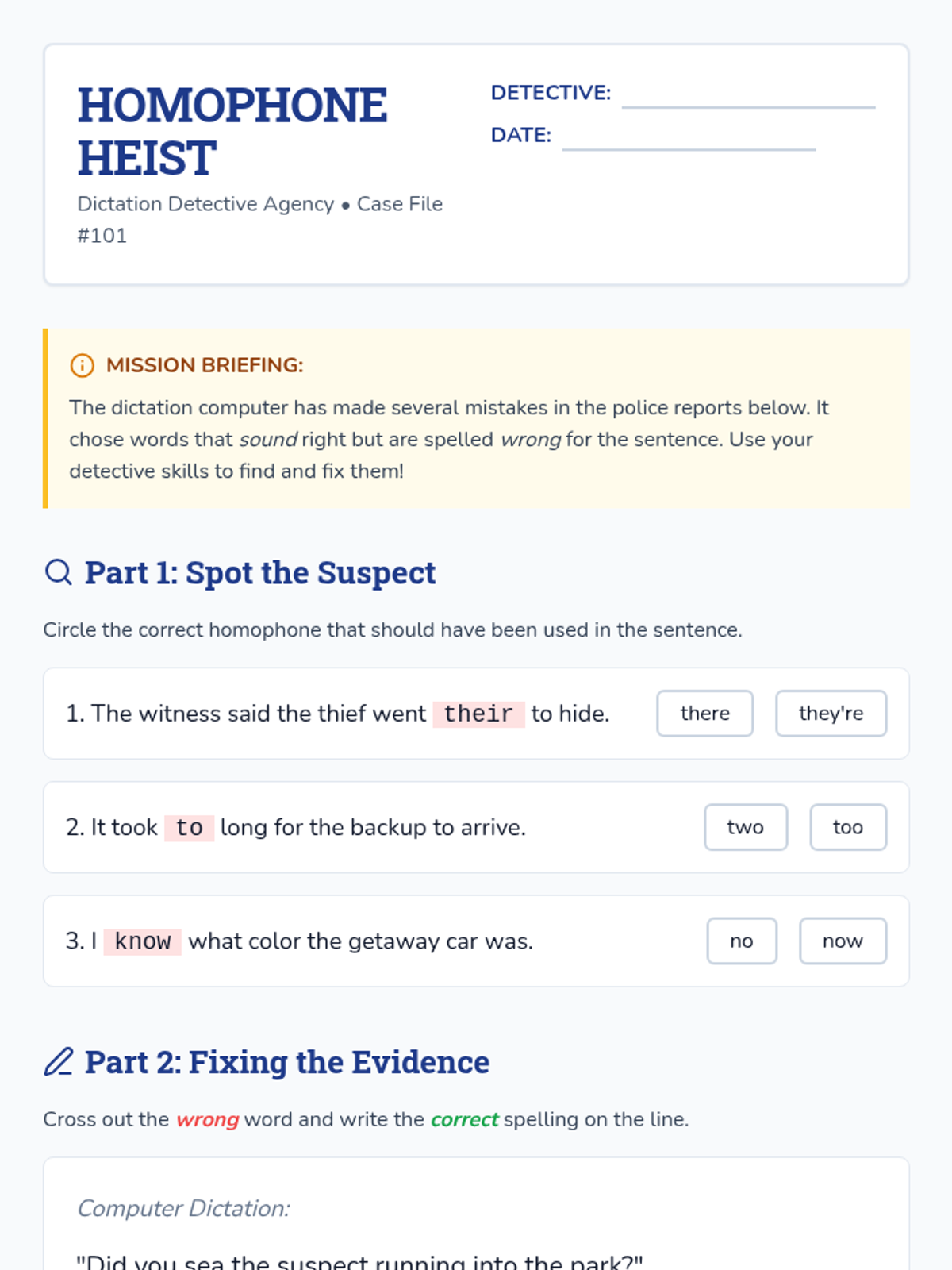Pick the 'no' answer option

[741, 941]
